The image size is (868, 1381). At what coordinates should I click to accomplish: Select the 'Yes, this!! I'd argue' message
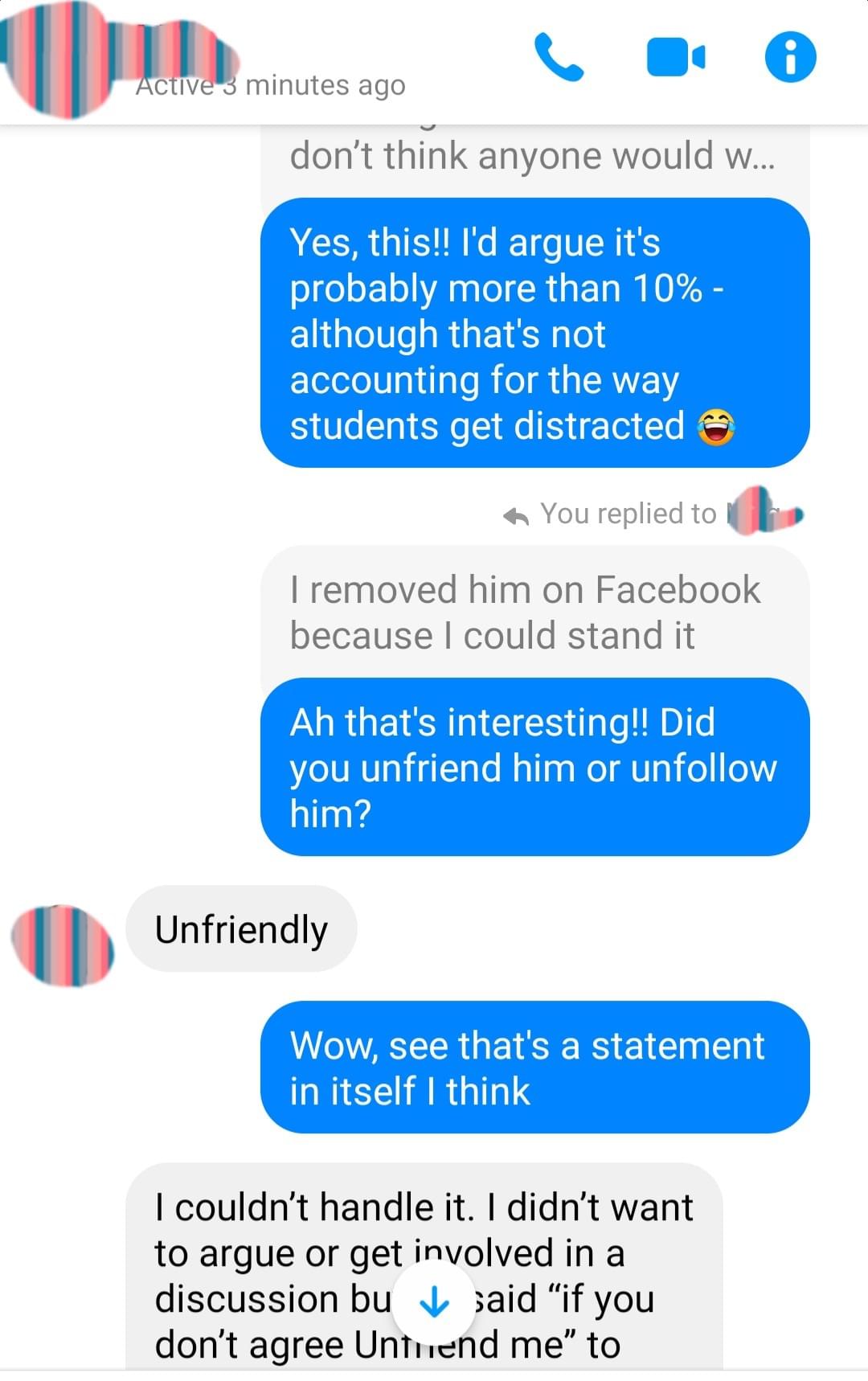534,333
